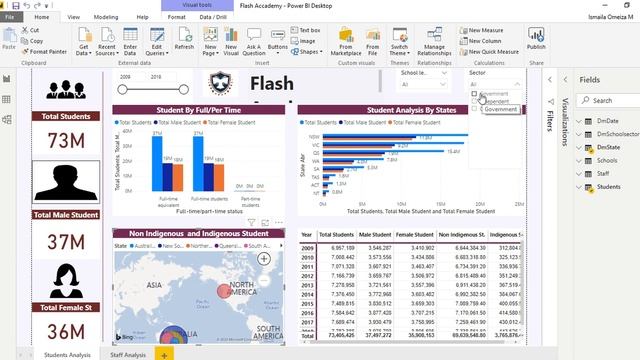The height and width of the screenshot is (360, 640).
Task: Open the Get Data menu
Action: click(x=84, y=41)
